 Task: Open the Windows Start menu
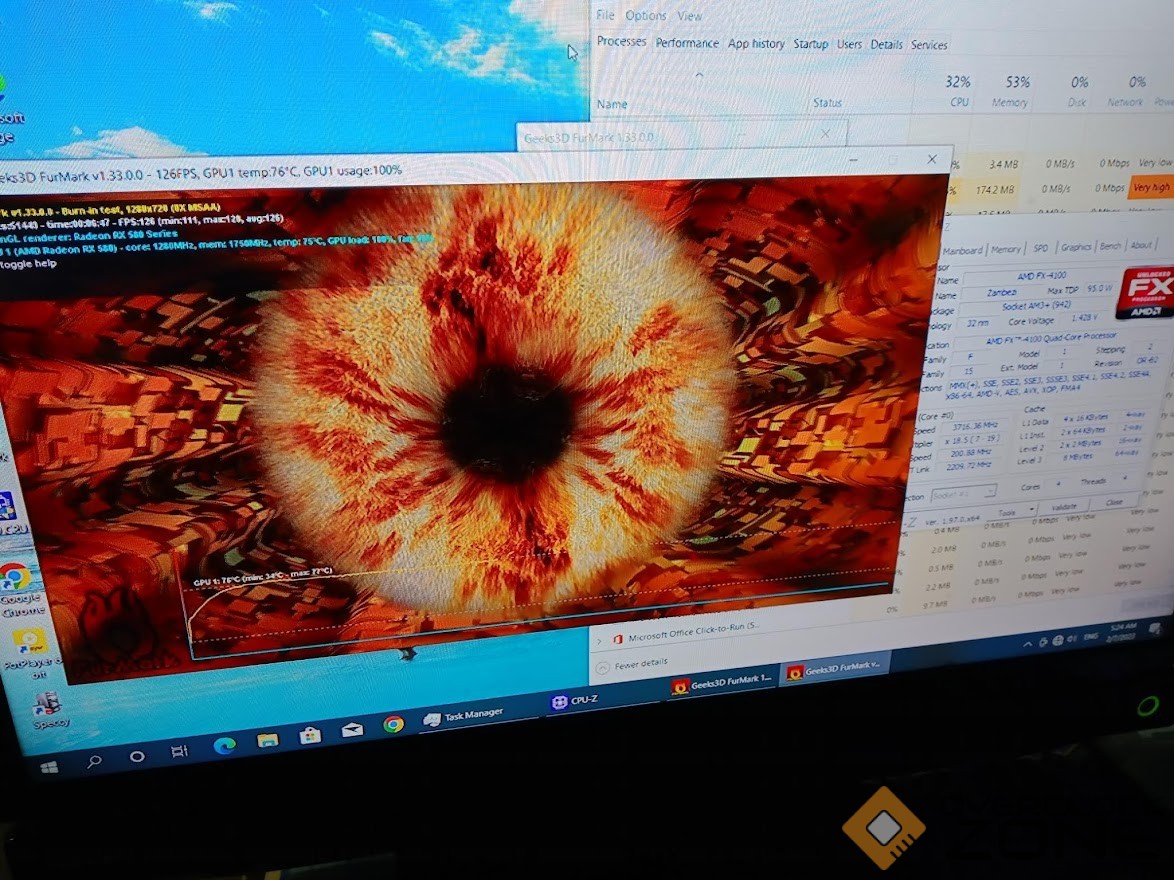point(49,768)
